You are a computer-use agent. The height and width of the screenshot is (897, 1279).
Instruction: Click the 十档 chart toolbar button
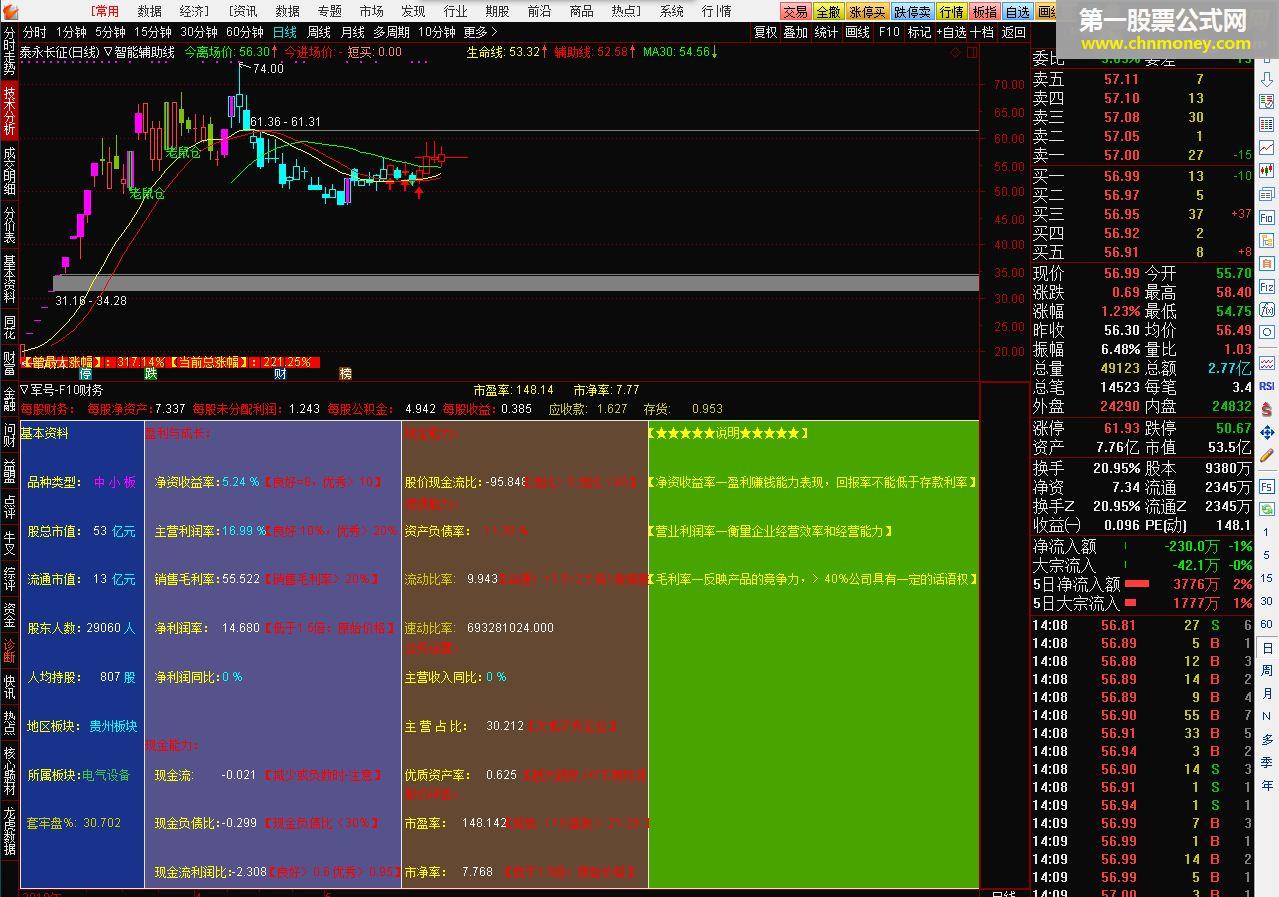[x=983, y=32]
